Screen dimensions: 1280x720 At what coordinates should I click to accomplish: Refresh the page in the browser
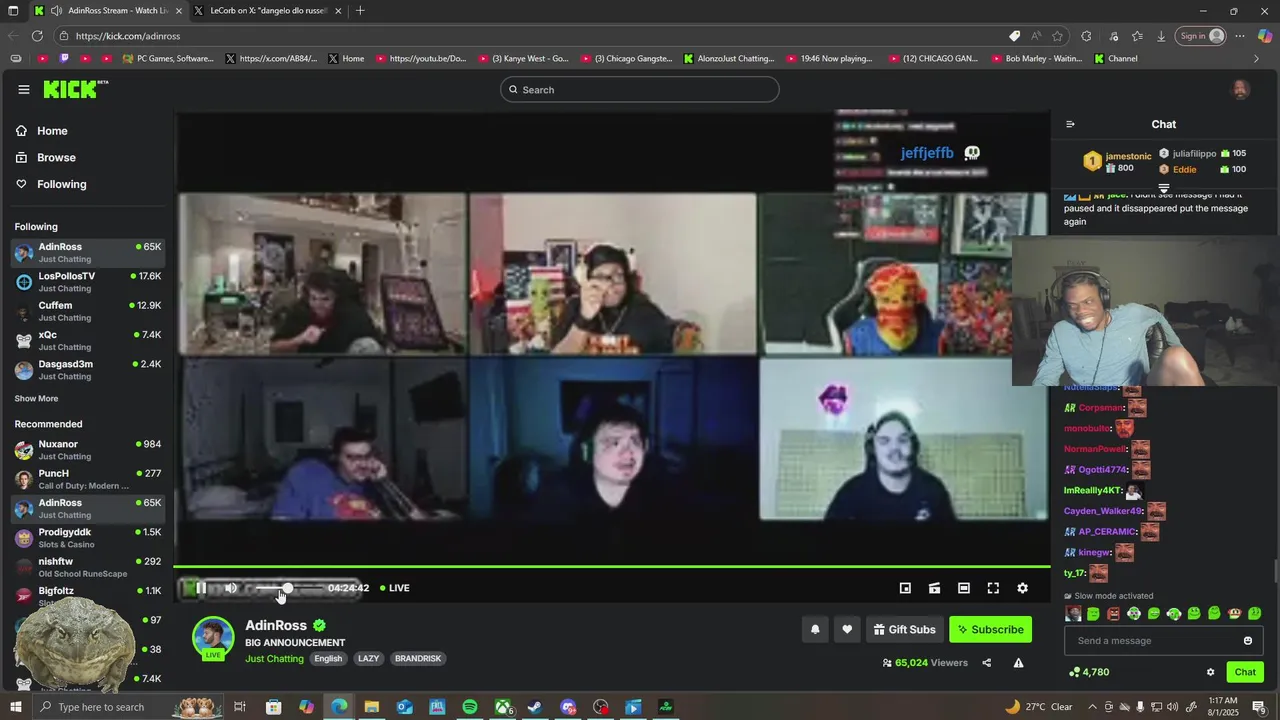point(37,36)
